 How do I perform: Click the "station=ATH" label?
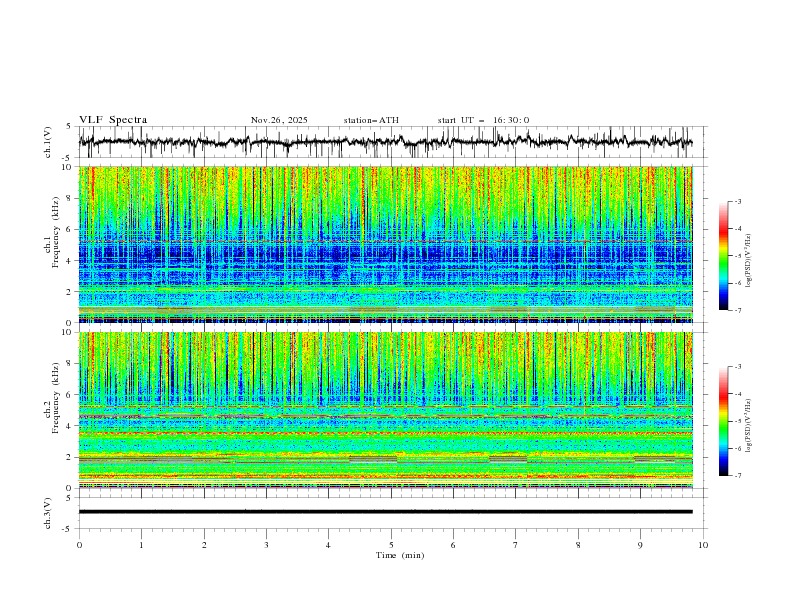(371, 120)
